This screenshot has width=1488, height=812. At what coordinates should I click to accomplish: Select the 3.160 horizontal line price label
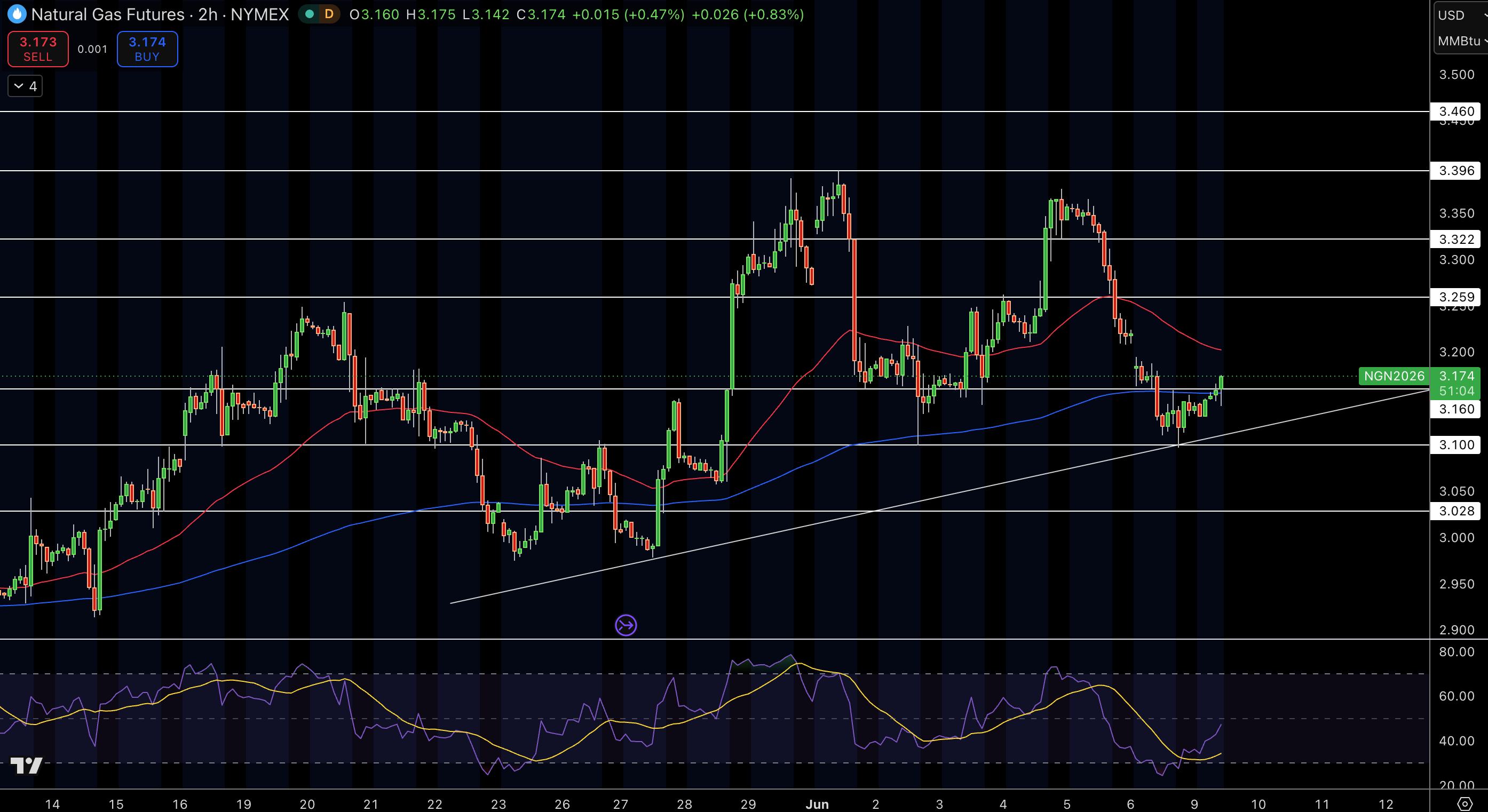(1456, 409)
